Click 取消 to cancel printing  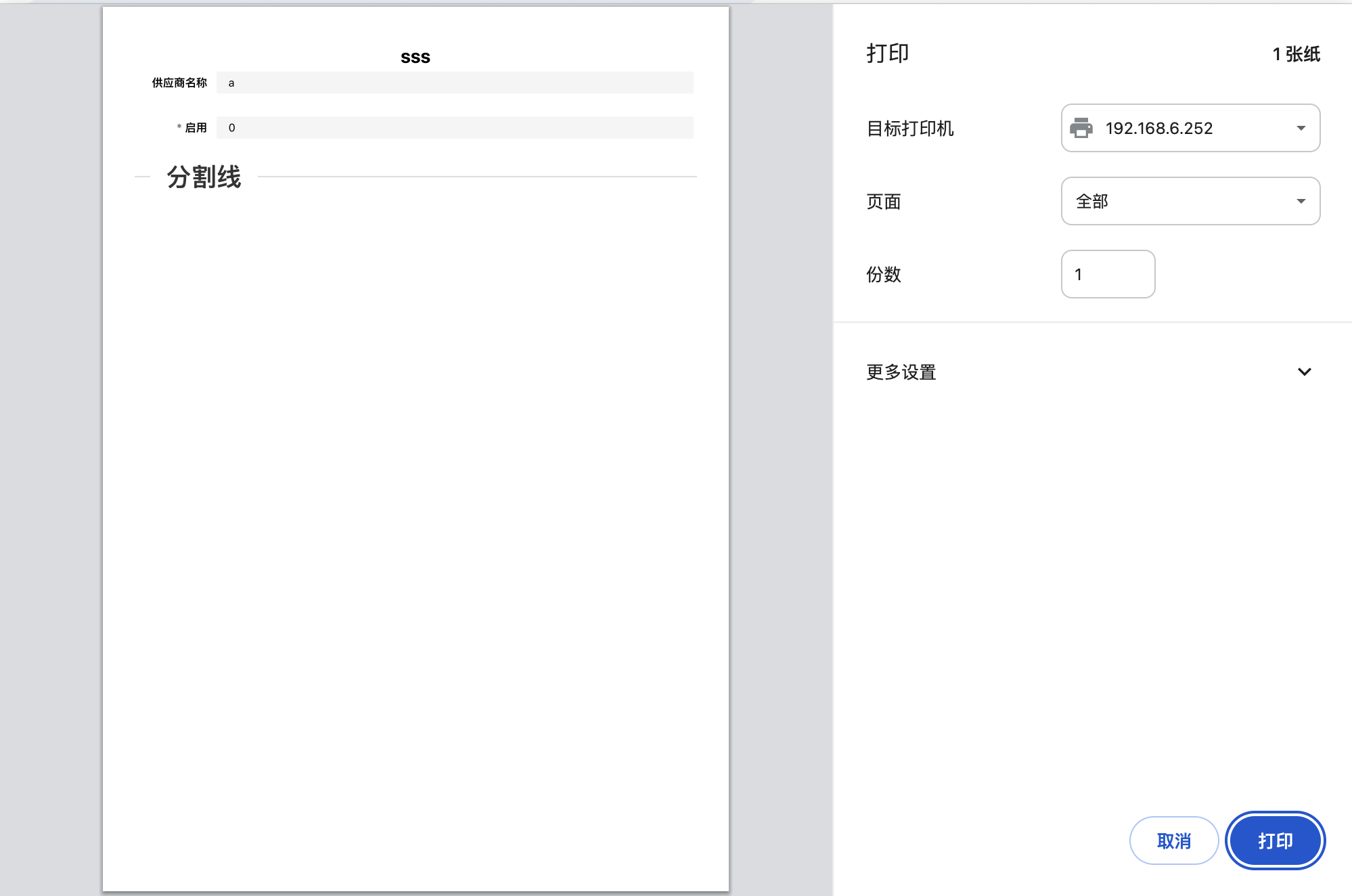(x=1174, y=840)
